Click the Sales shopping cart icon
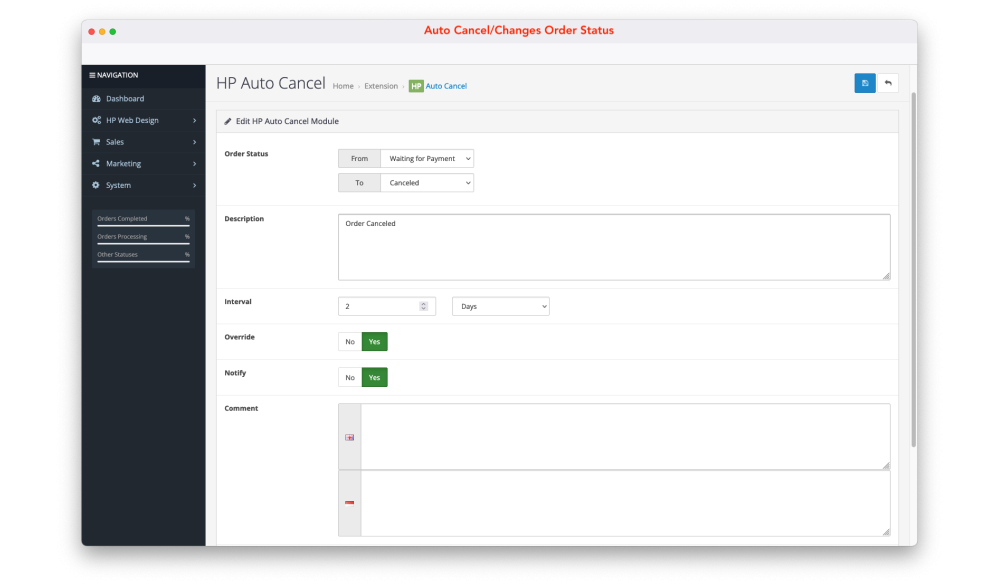This screenshot has width=1000, height=585. click(96, 142)
